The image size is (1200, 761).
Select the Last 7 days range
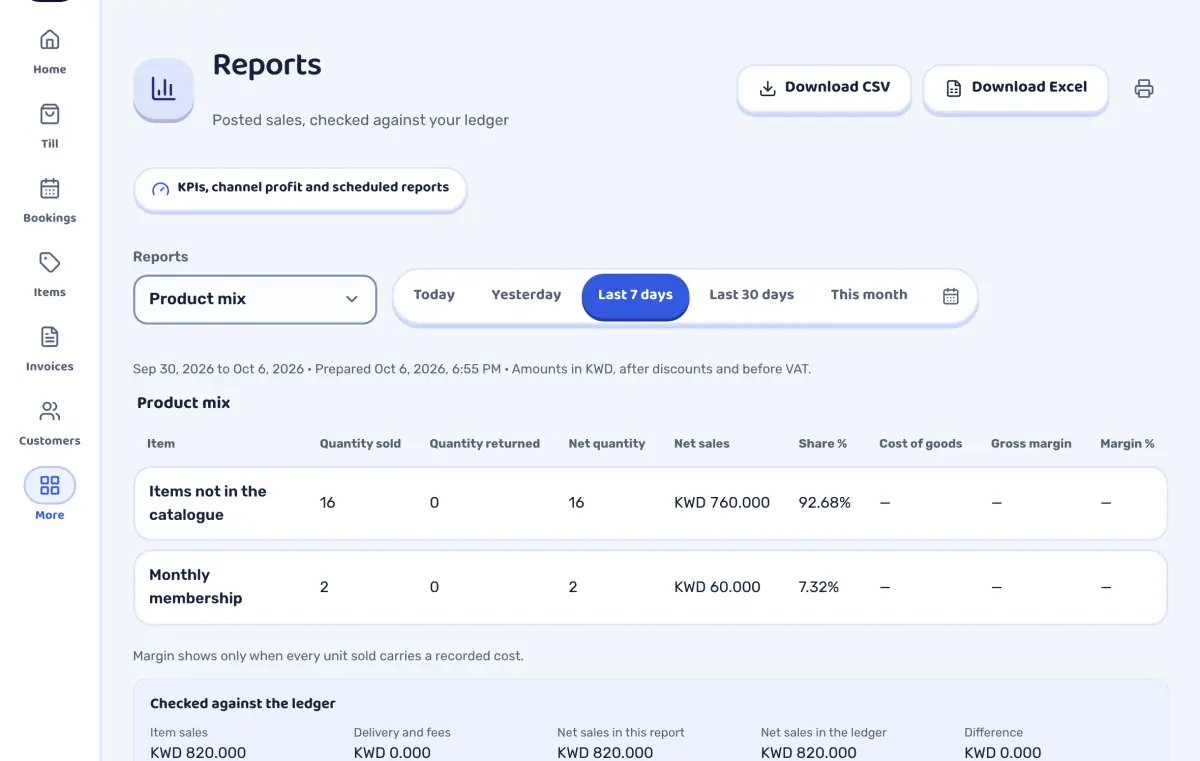tap(635, 295)
